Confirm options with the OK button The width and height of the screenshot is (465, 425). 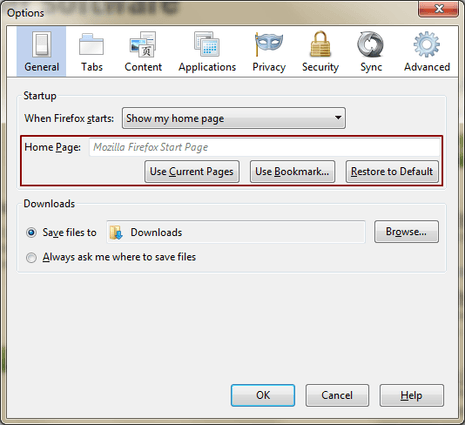point(263,395)
